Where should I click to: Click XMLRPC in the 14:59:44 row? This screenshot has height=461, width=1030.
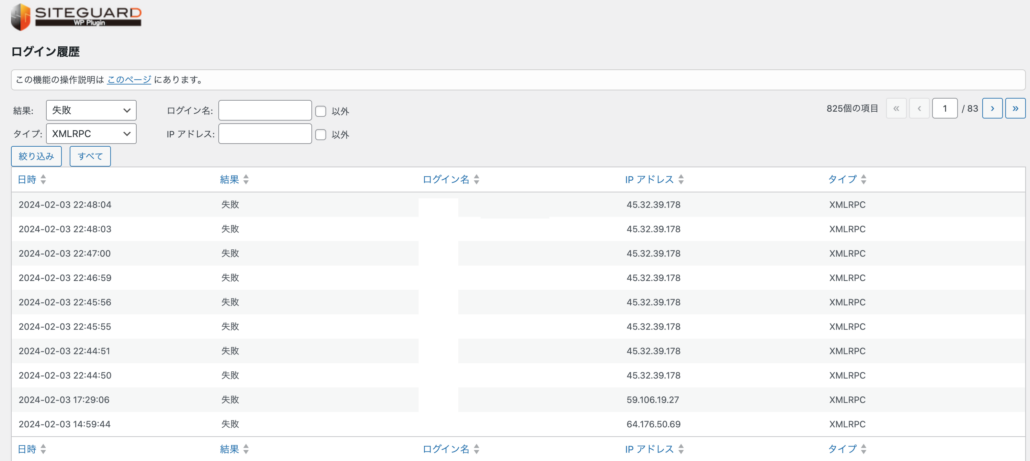click(847, 424)
